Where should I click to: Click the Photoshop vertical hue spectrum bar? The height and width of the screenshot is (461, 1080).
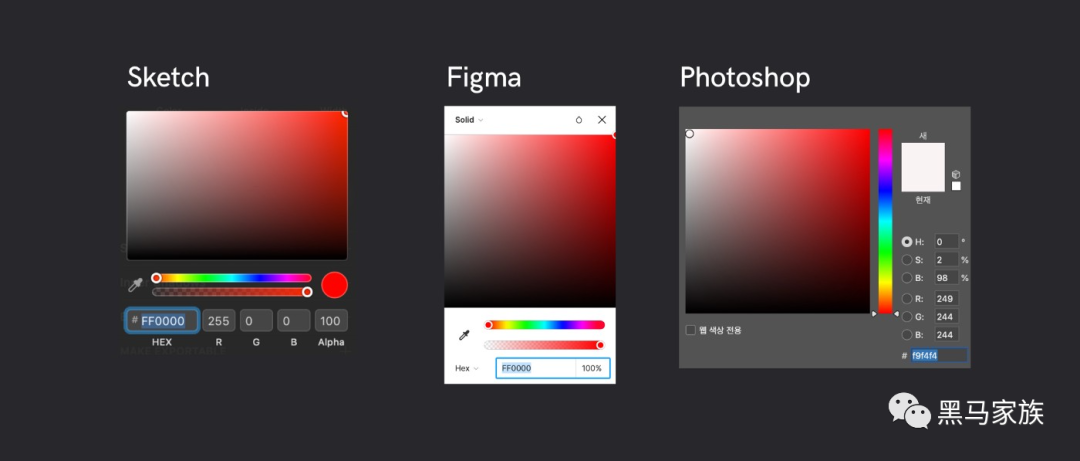[x=885, y=221]
